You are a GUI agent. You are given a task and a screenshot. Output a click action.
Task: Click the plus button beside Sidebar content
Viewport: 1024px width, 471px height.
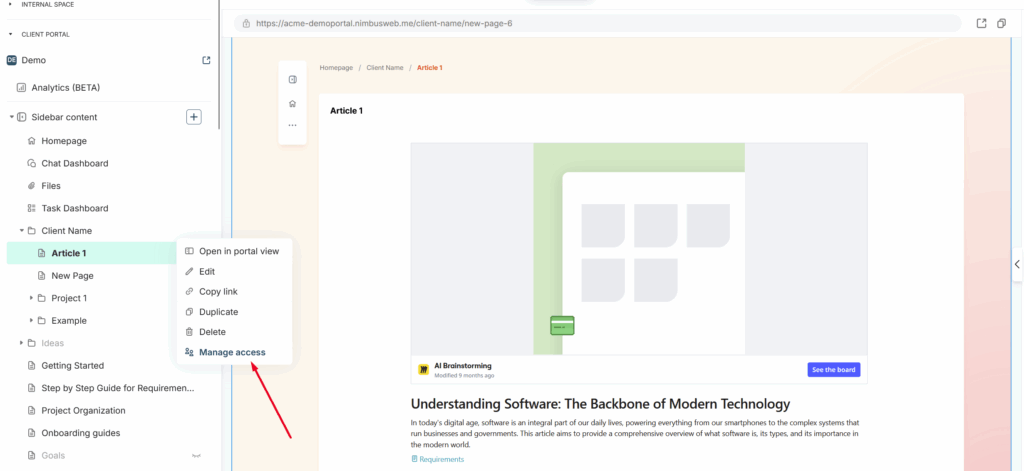[x=194, y=117]
